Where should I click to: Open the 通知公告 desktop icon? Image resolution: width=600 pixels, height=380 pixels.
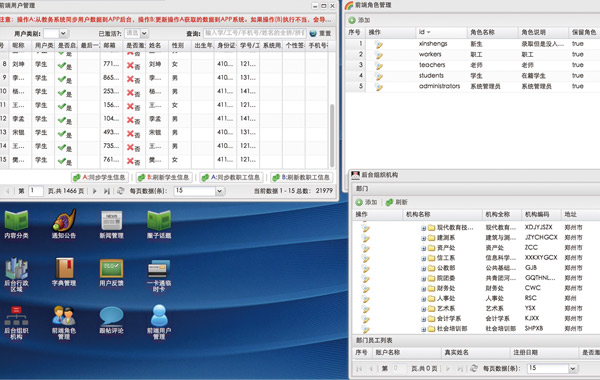point(64,225)
